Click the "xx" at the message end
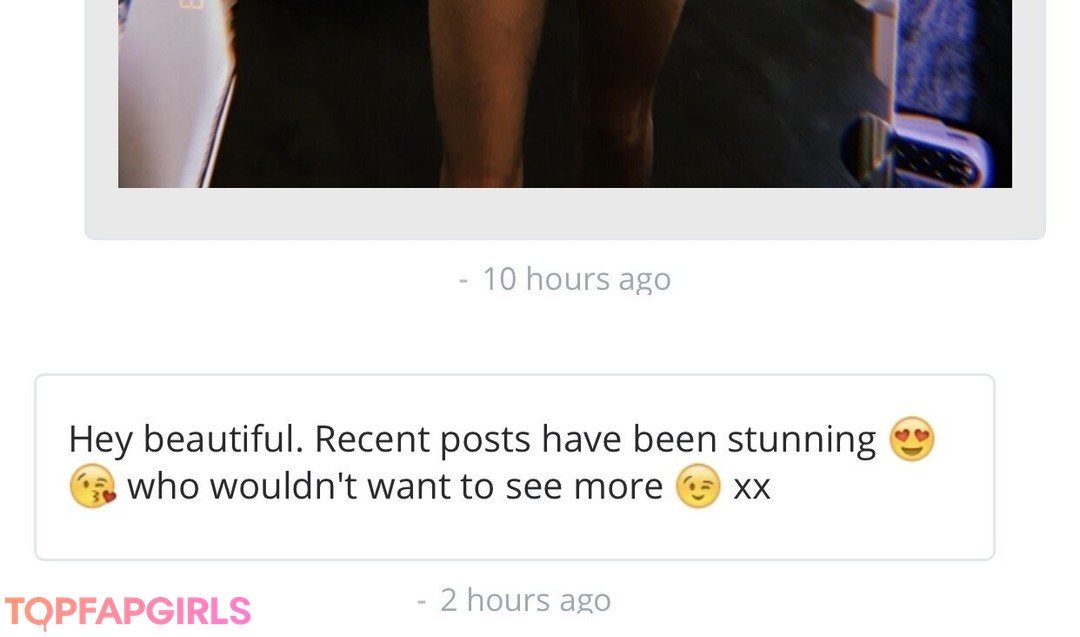Viewport: 1080px width, 637px height. 751,487
